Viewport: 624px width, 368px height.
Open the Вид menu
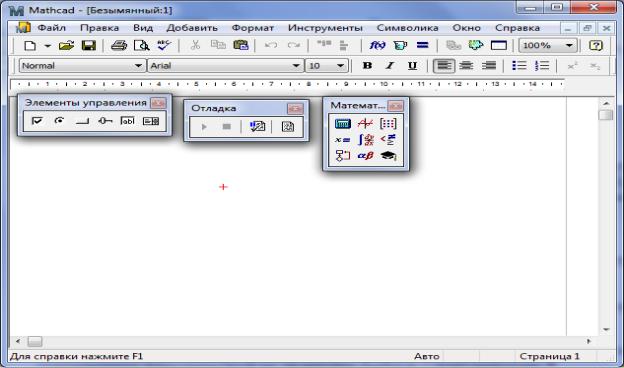click(143, 28)
